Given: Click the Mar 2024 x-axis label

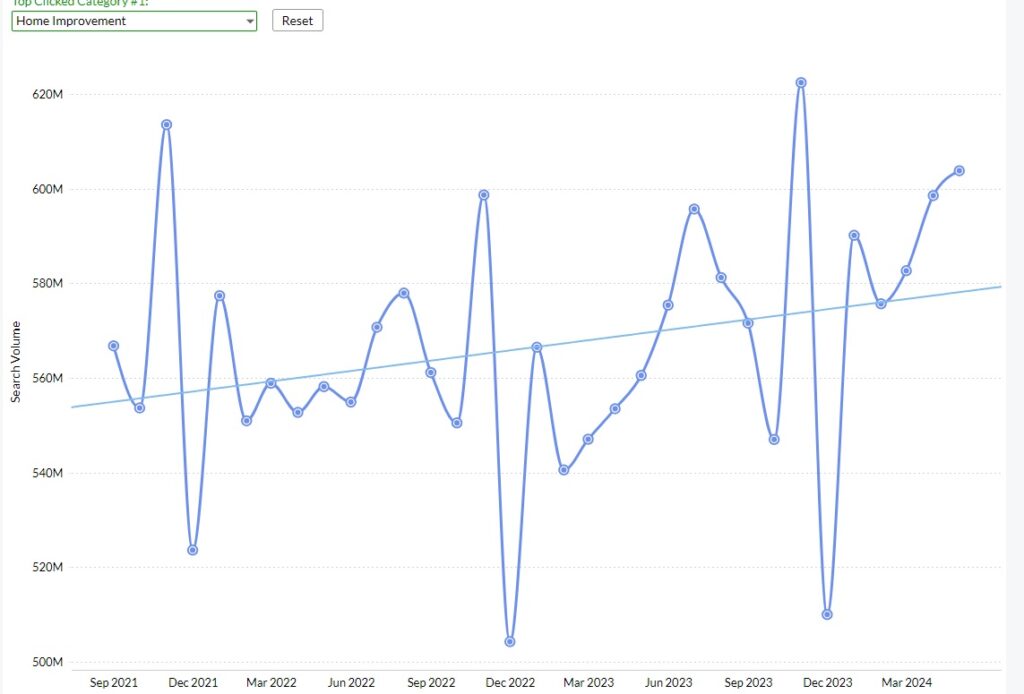Looking at the screenshot, I should coord(906,682).
